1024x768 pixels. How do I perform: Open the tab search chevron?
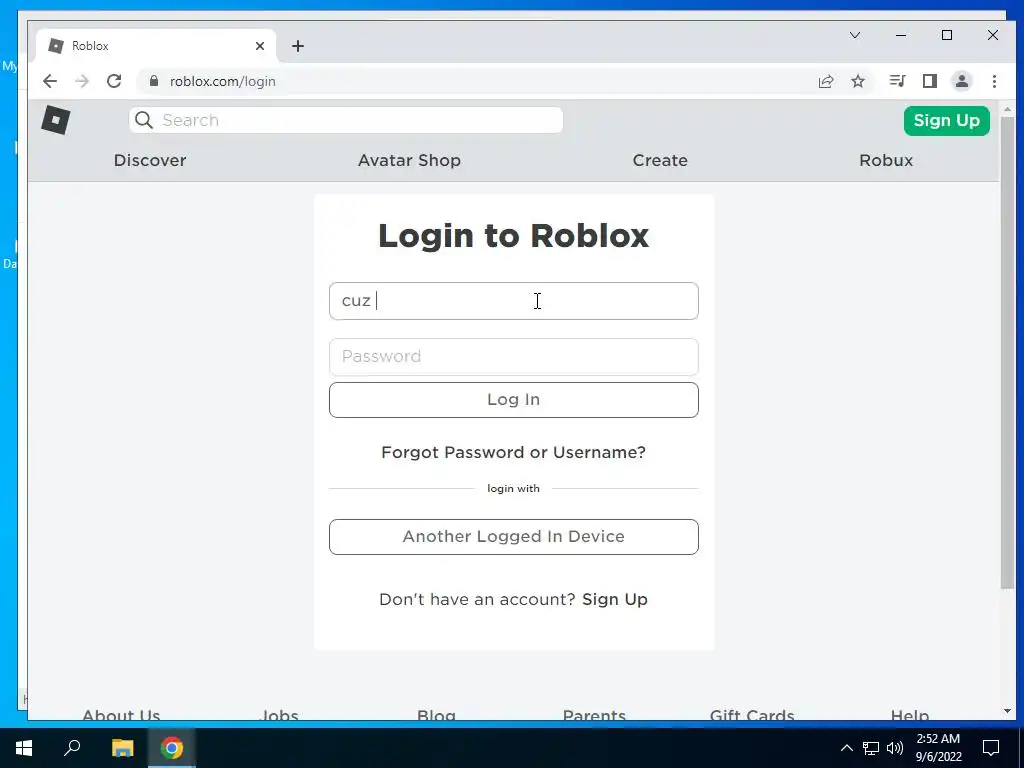[x=855, y=35]
